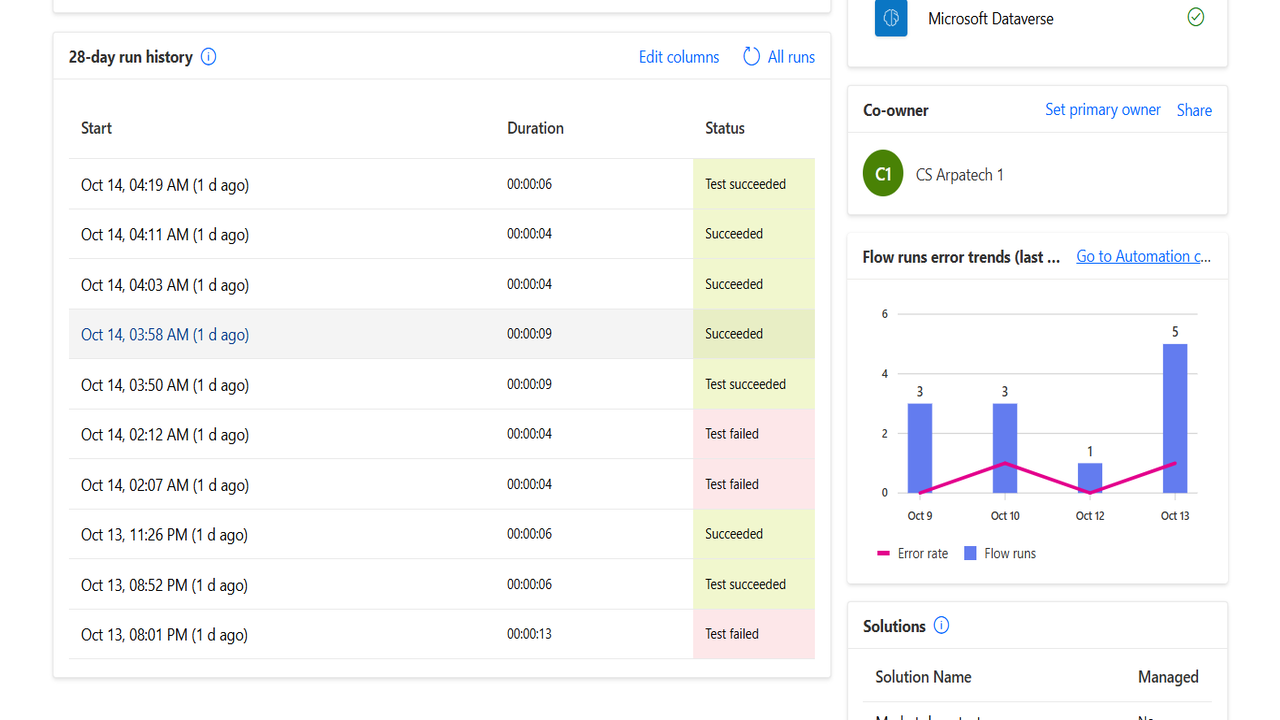1280x720 pixels.
Task: Open the Oct 13, 08:52 PM run
Action: click(164, 585)
